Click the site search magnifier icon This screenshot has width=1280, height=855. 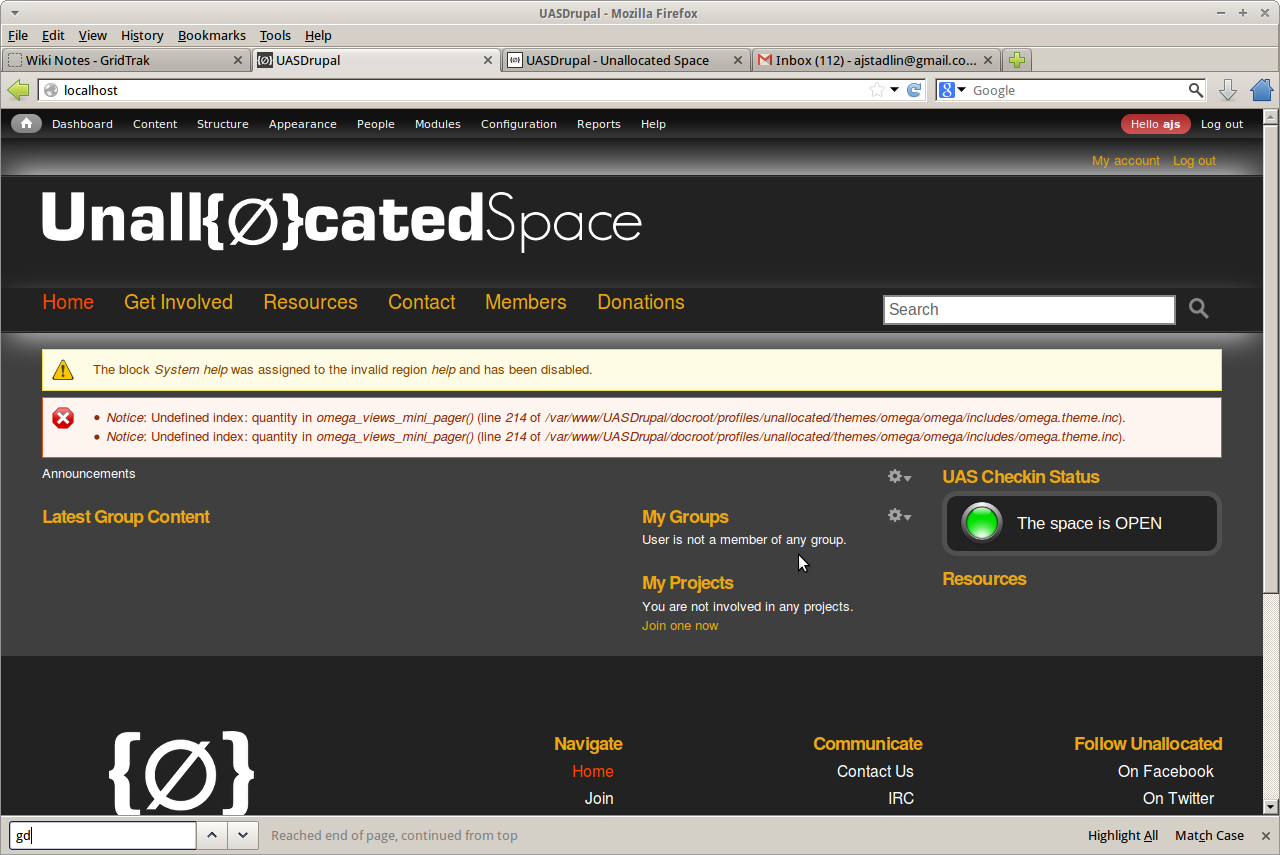[x=1198, y=309]
